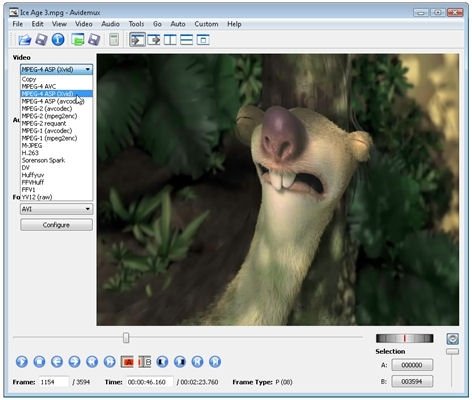
Task: Choose MPEG-2 (mpeg2enc) option
Action: [x=57, y=116]
